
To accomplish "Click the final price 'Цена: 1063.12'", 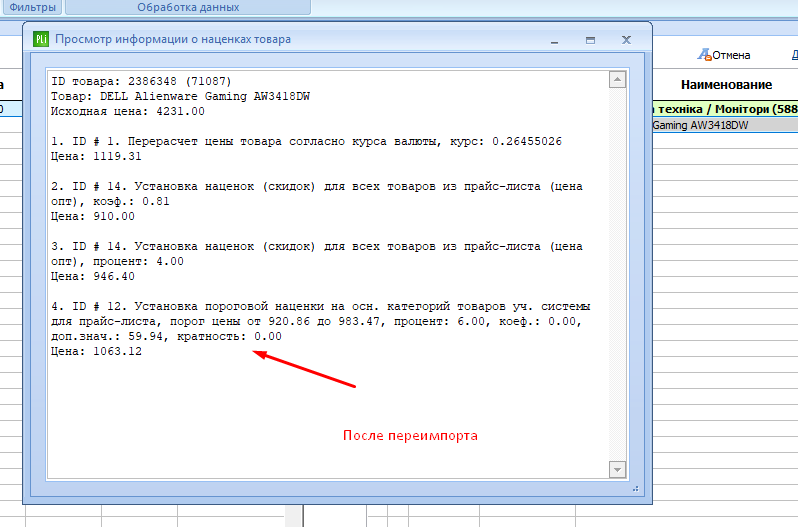I will 96,352.
